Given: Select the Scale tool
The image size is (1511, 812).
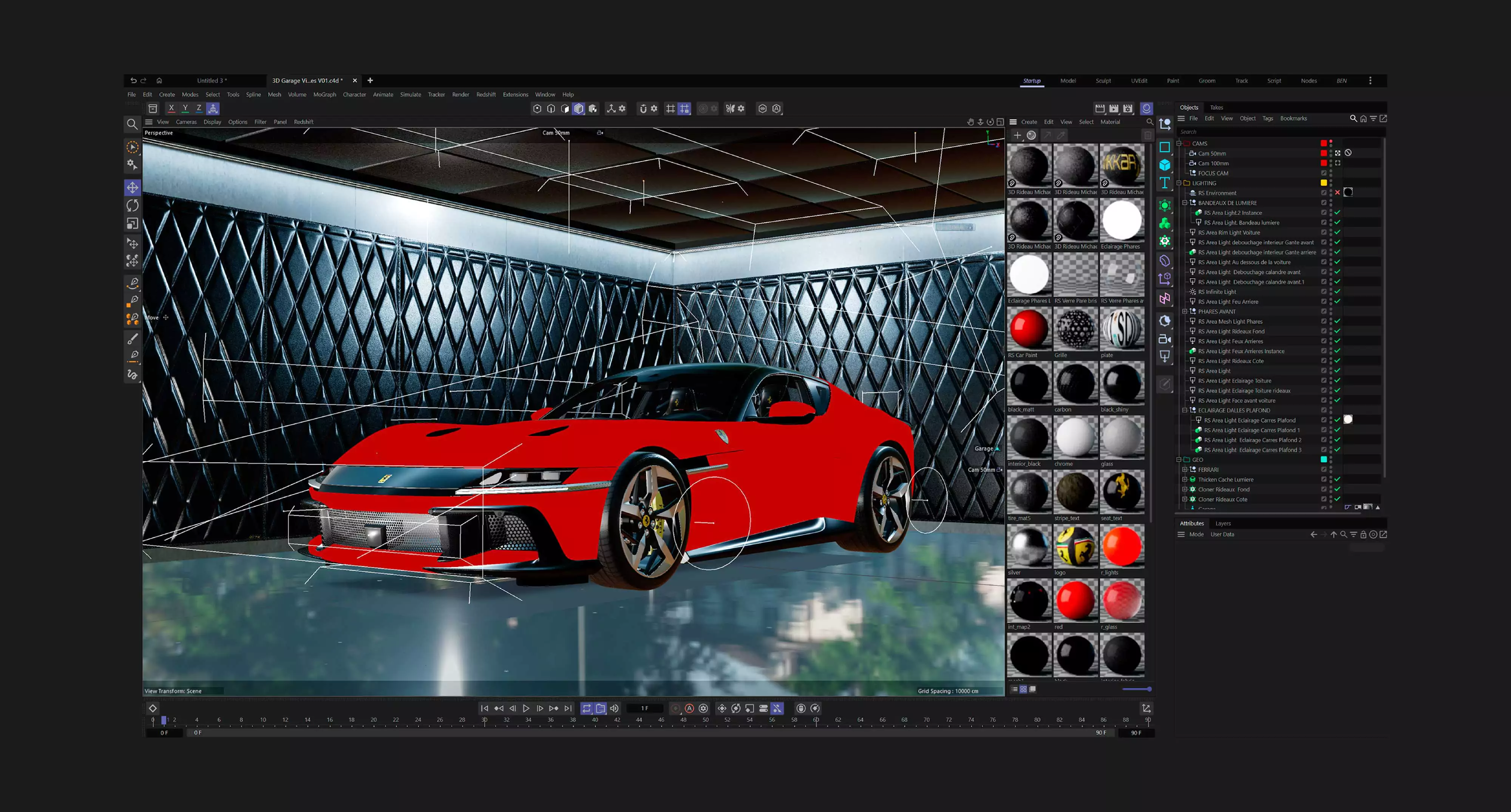Looking at the screenshot, I should pyautogui.click(x=132, y=223).
